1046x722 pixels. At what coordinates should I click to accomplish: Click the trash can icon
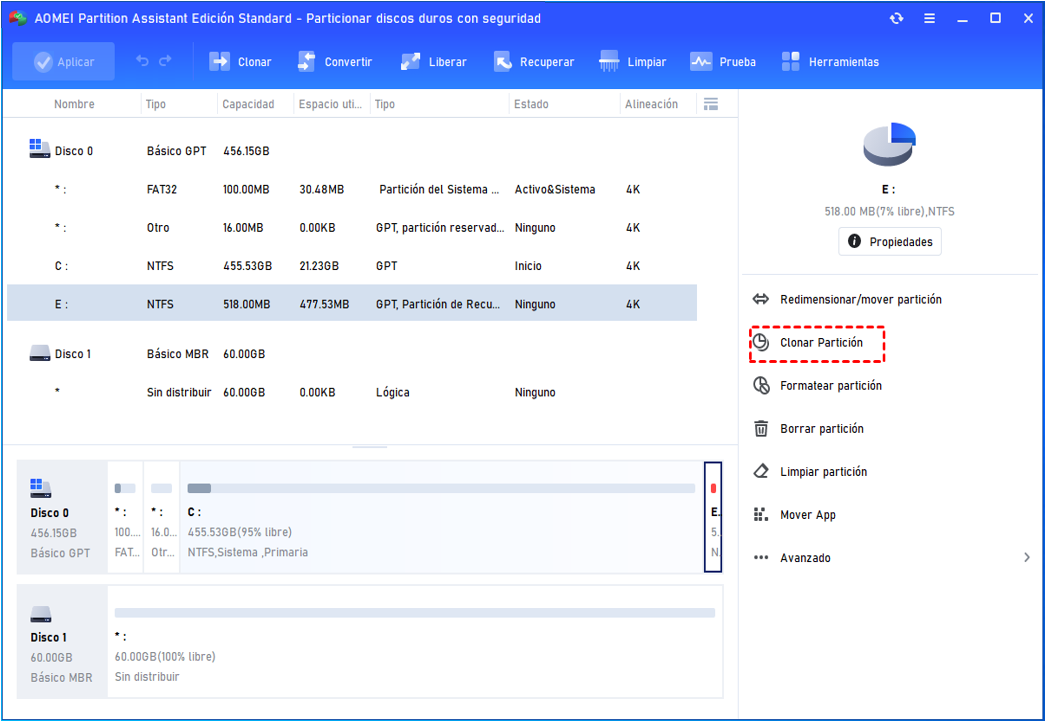point(760,428)
